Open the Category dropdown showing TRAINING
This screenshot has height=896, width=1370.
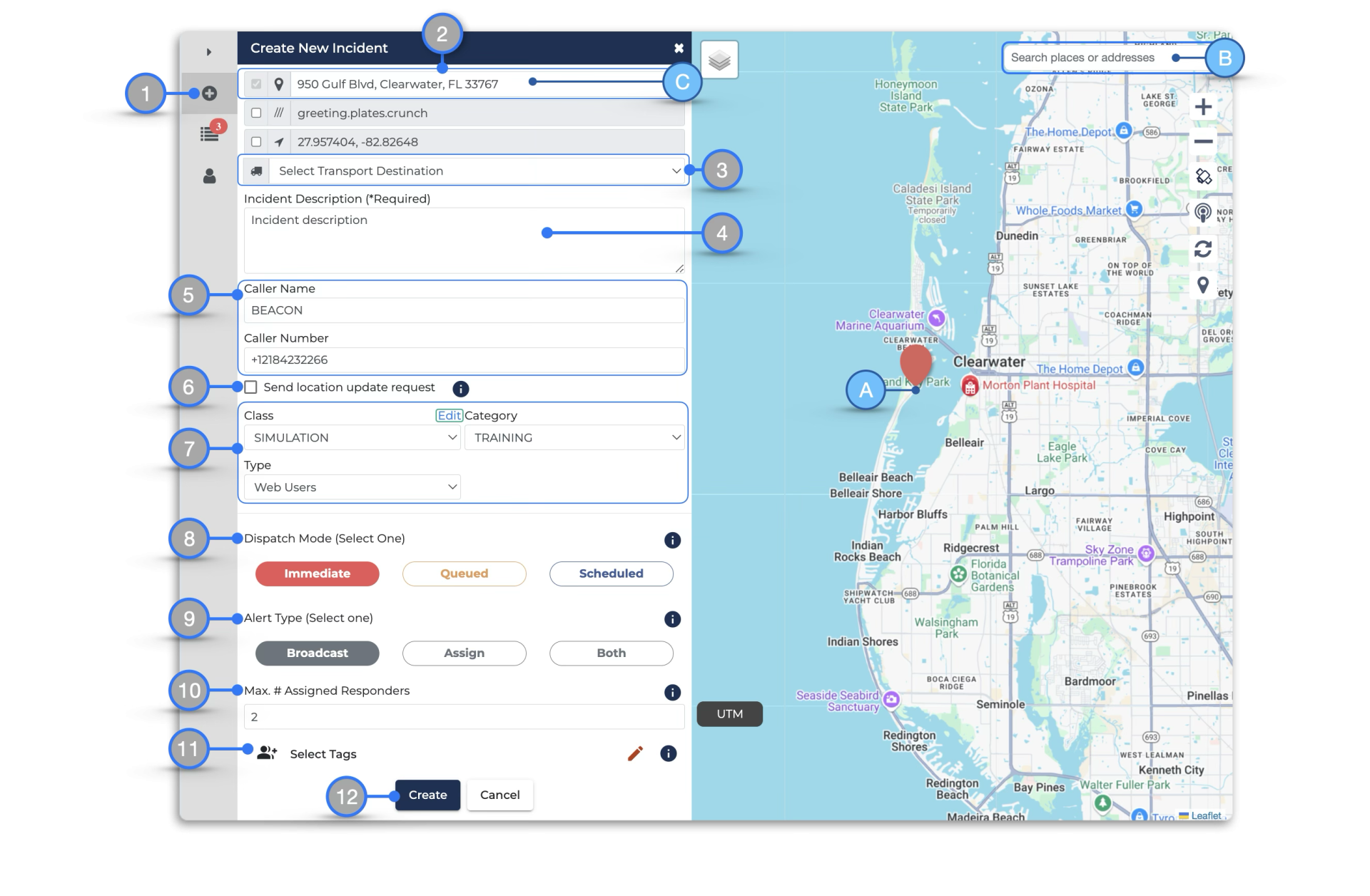tap(574, 437)
